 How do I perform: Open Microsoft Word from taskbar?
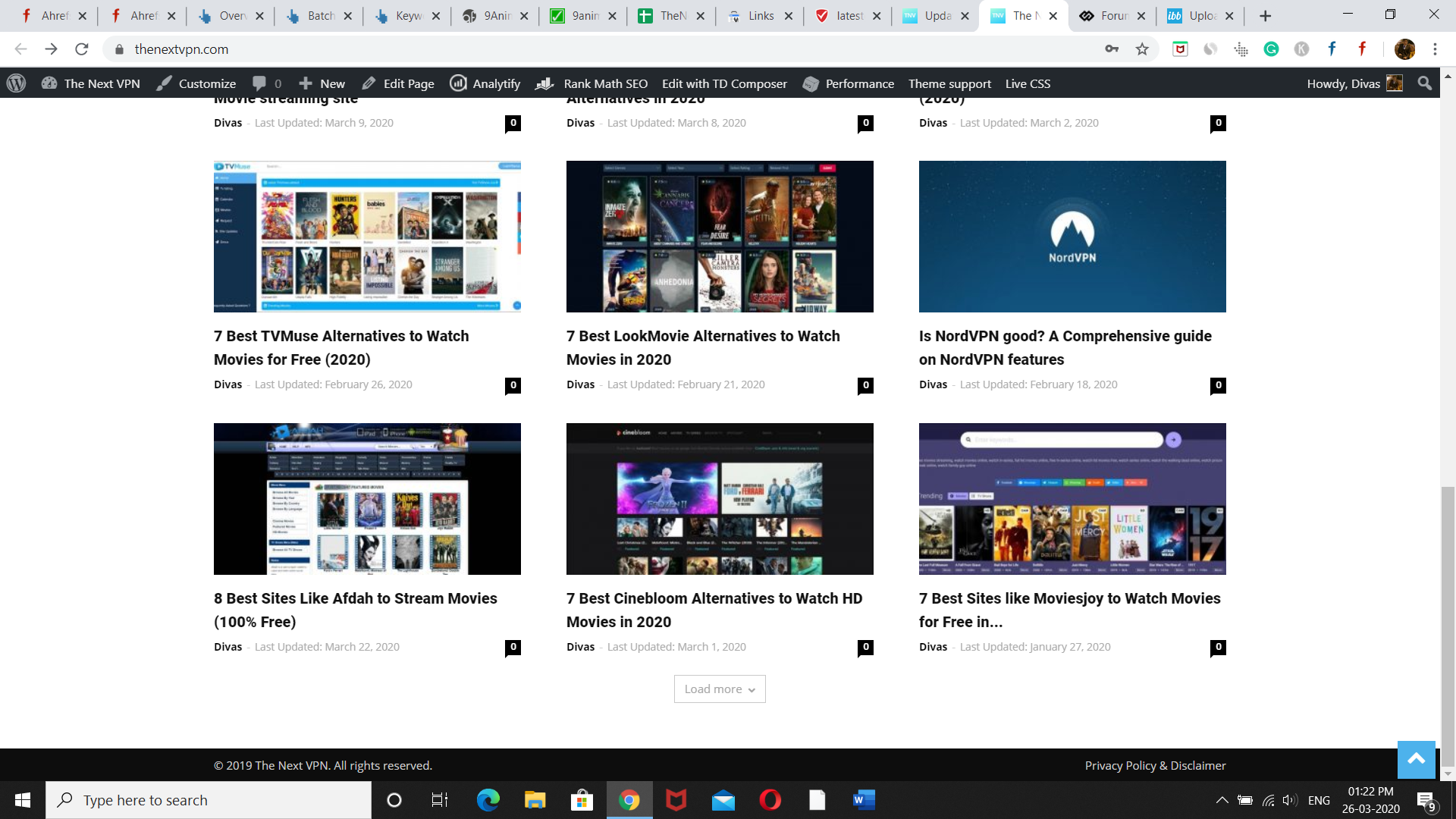(864, 800)
